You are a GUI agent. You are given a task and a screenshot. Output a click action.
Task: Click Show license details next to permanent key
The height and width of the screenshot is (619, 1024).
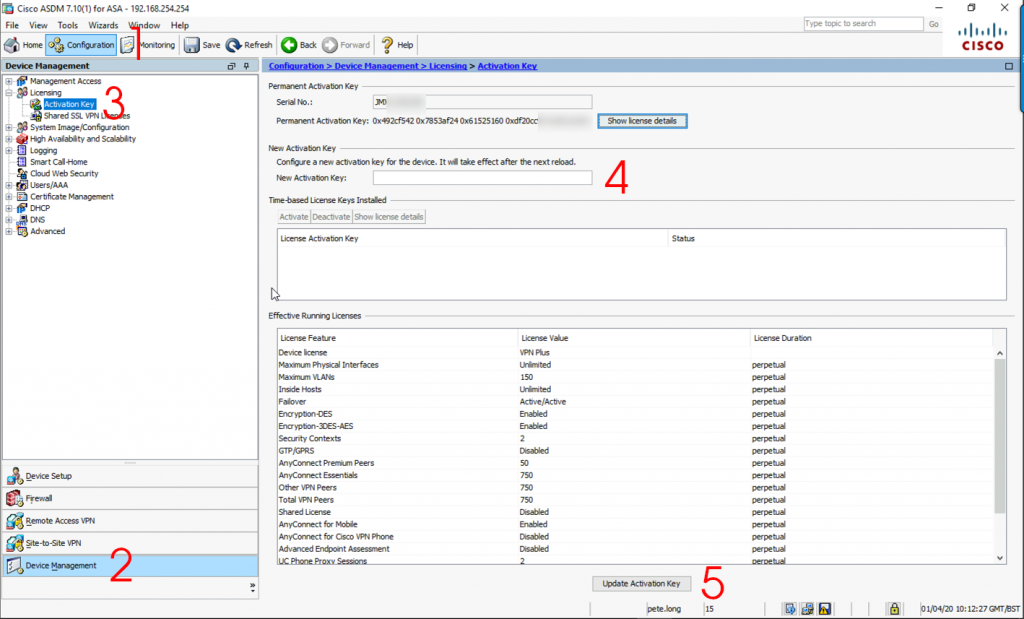642,121
